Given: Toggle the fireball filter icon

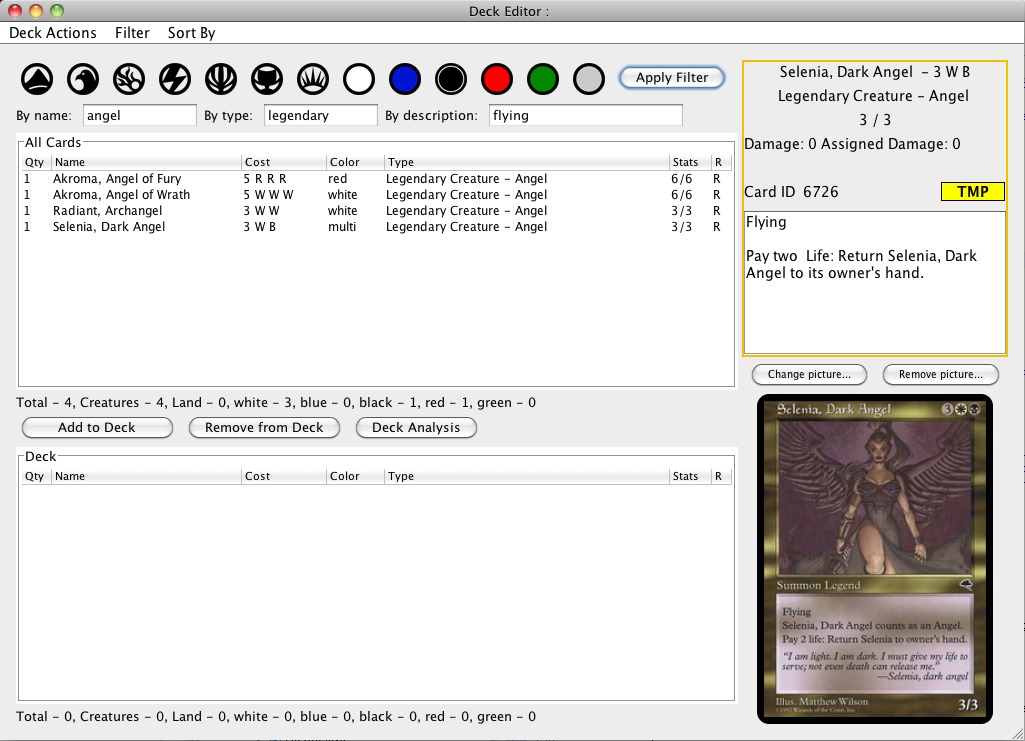Looking at the screenshot, I should point(129,78).
